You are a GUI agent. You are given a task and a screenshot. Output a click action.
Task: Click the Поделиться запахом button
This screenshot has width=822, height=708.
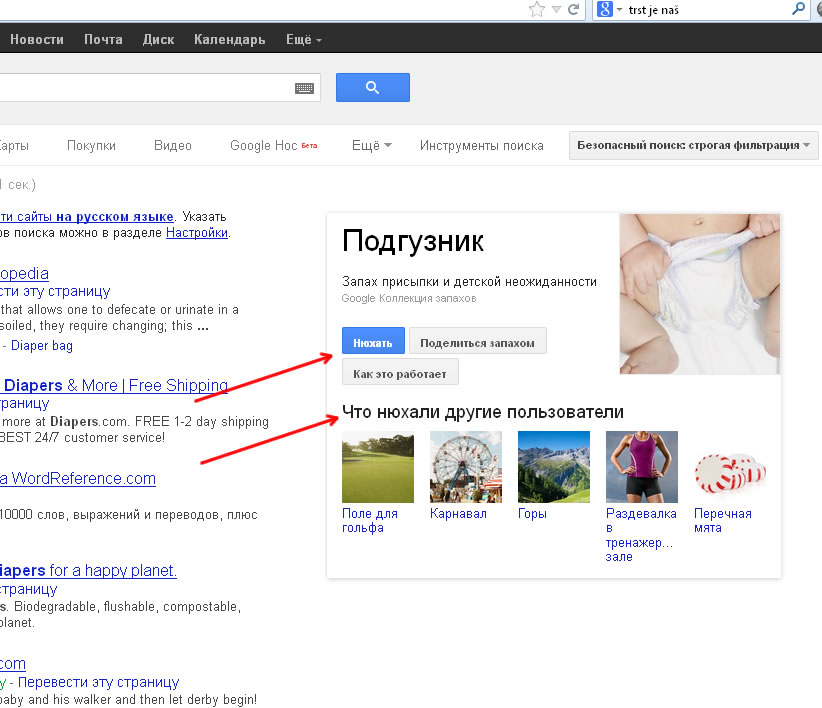click(x=477, y=342)
